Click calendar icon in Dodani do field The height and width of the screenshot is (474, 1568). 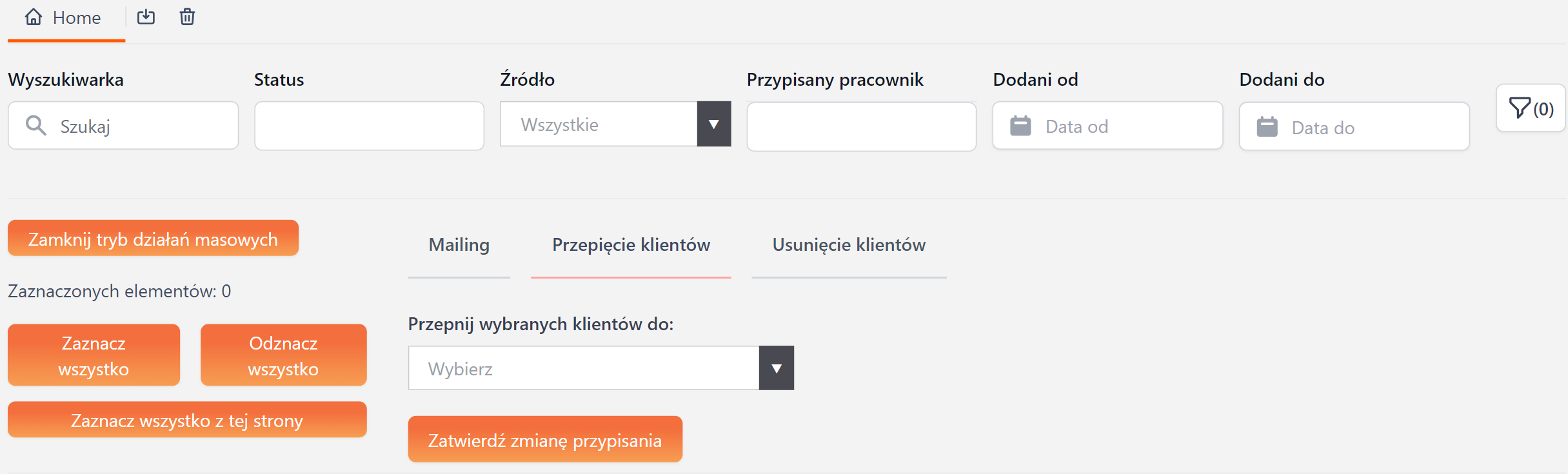tap(1267, 127)
